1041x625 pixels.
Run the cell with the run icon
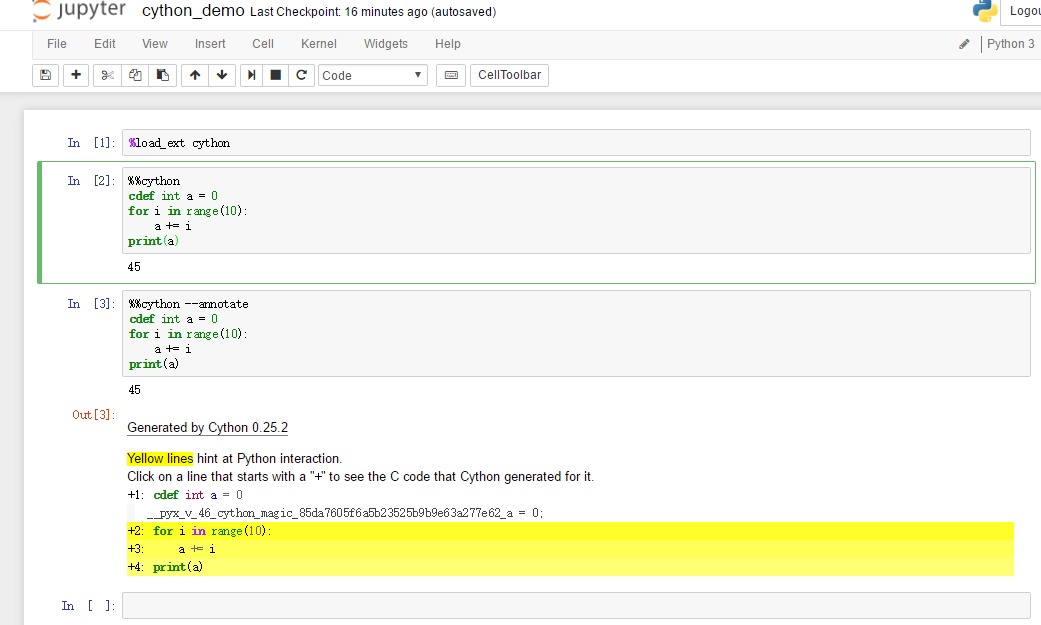[x=251, y=75]
